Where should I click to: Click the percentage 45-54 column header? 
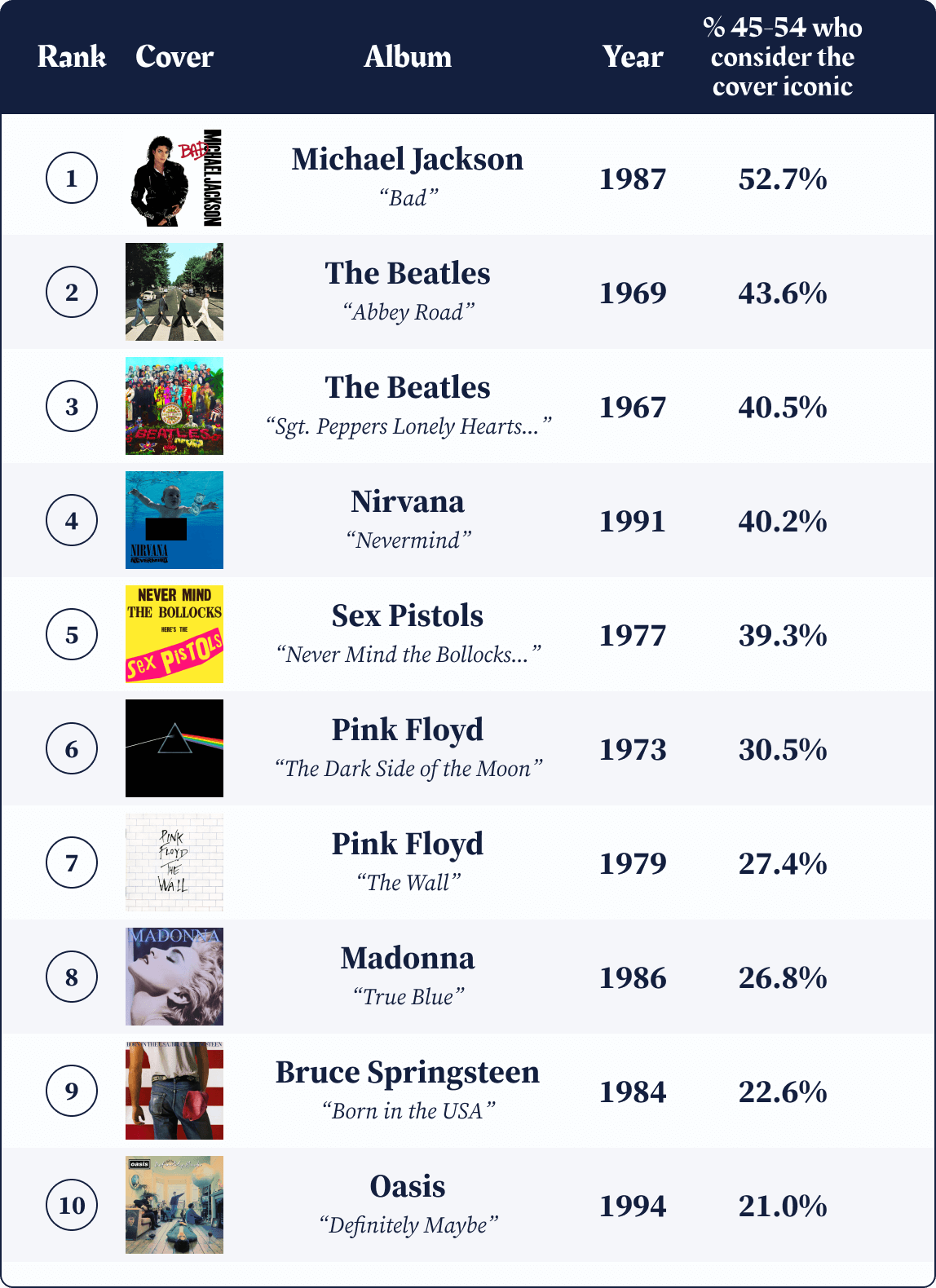(783, 56)
